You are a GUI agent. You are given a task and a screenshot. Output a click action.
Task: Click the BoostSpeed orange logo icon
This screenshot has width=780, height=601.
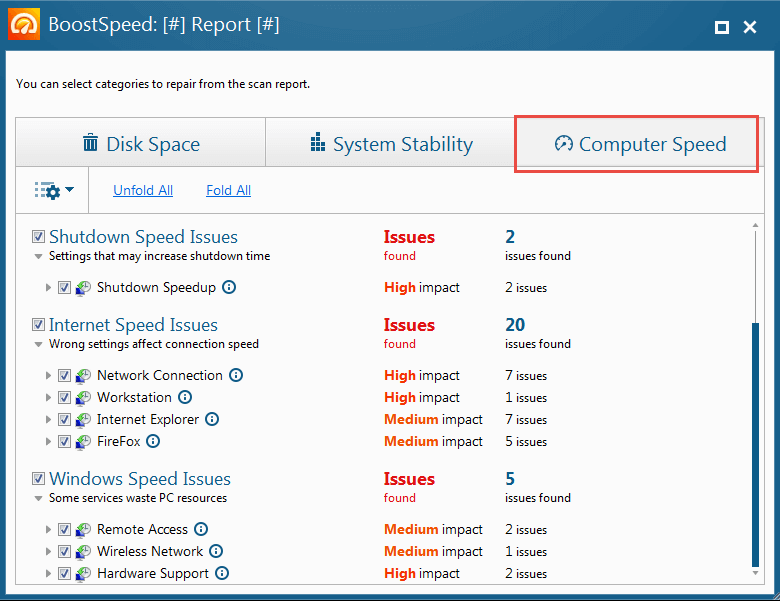[x=24, y=24]
